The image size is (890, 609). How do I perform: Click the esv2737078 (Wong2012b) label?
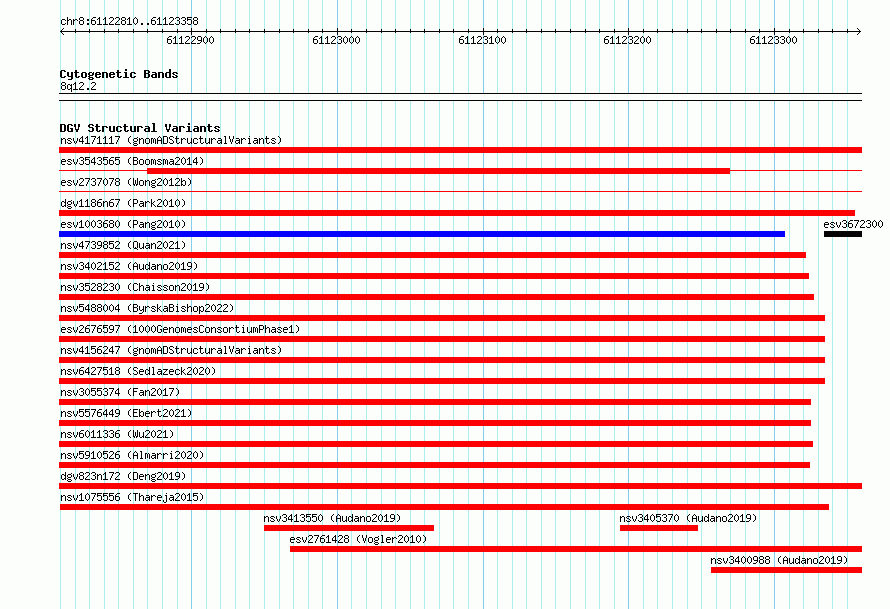click(126, 182)
